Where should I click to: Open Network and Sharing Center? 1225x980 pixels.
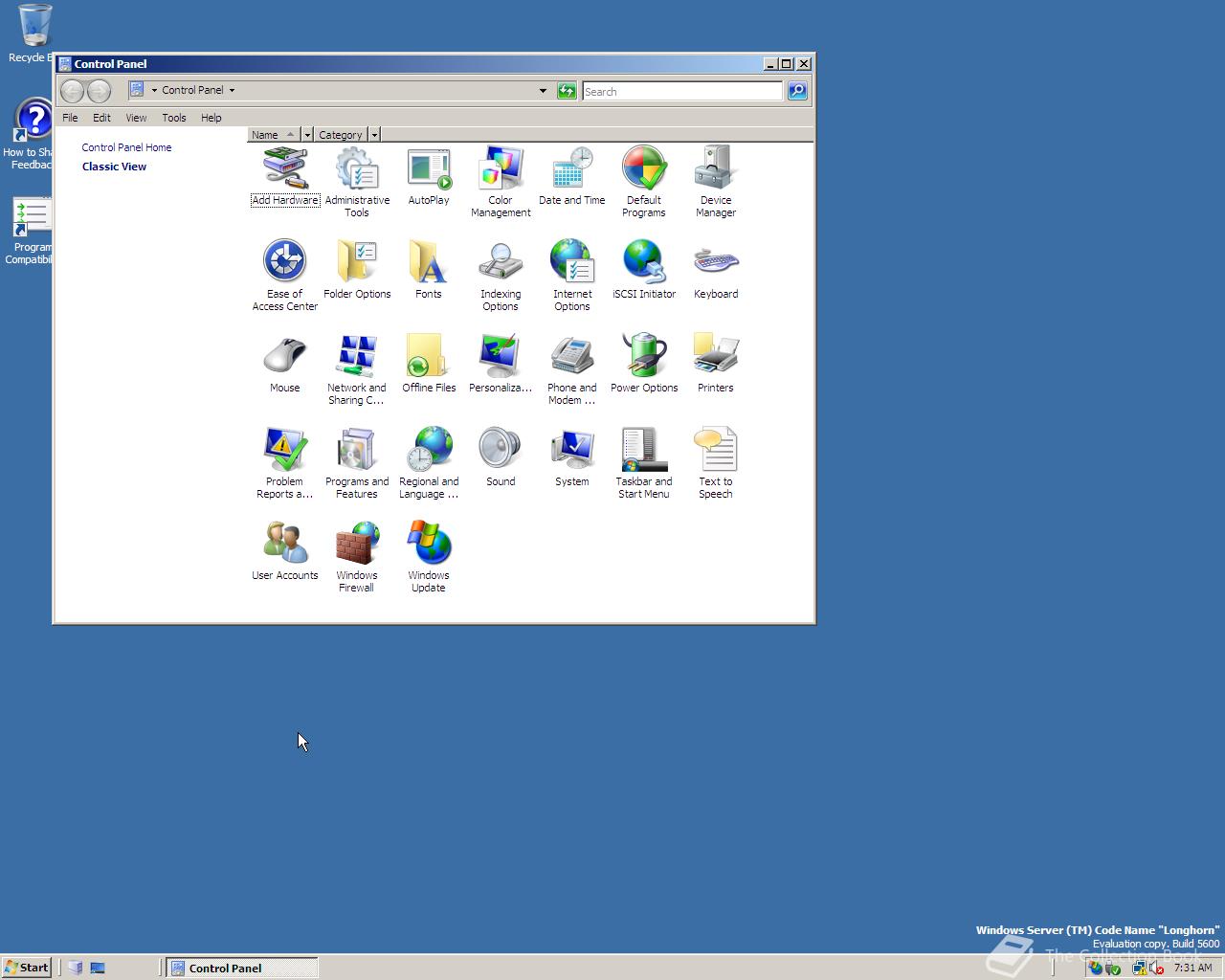357,369
